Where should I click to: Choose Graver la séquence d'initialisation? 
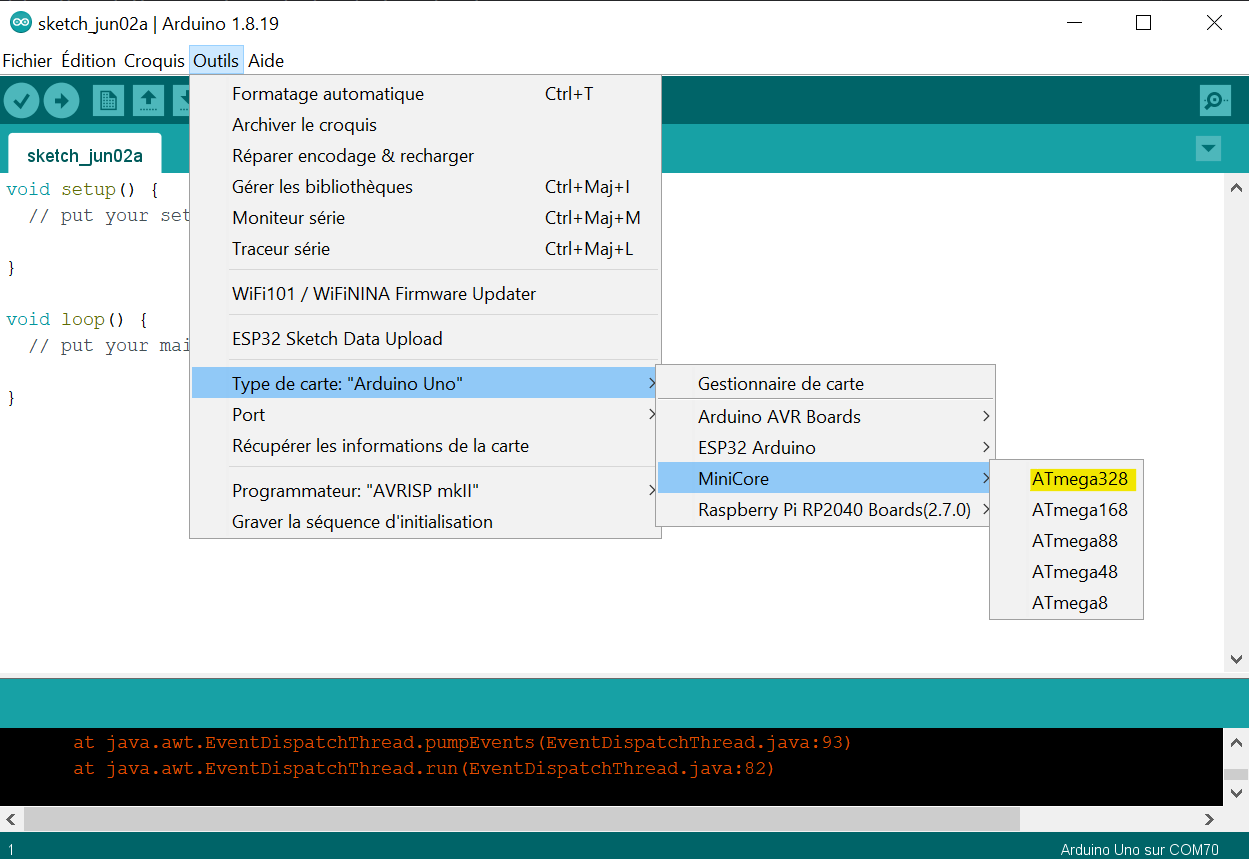coord(425,522)
